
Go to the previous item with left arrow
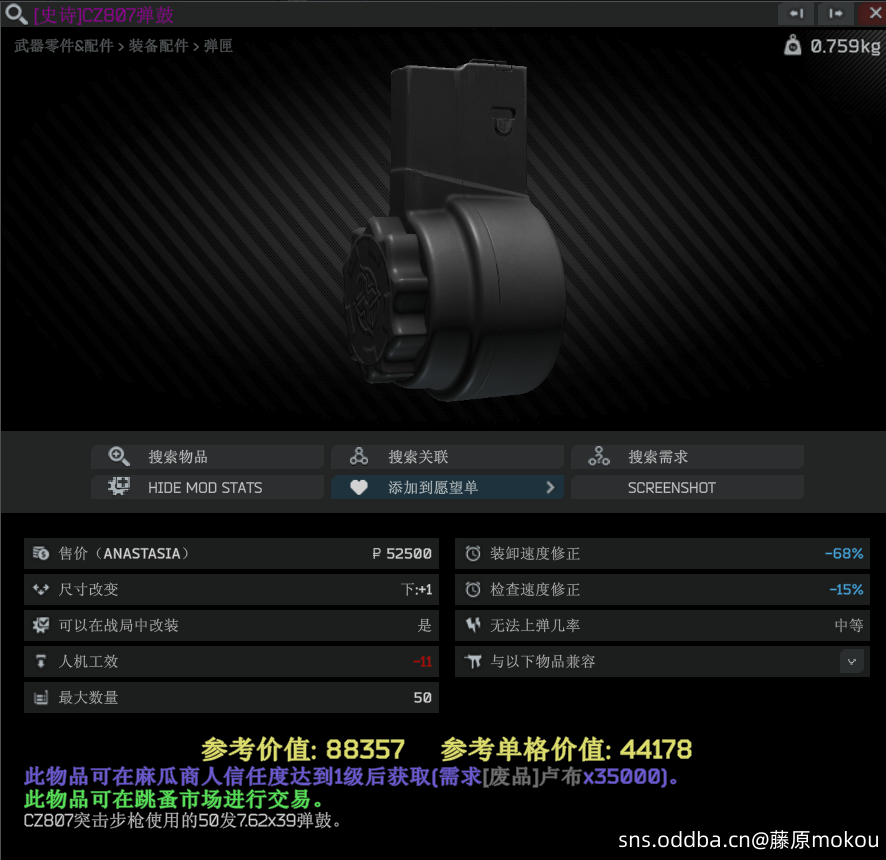coord(796,14)
